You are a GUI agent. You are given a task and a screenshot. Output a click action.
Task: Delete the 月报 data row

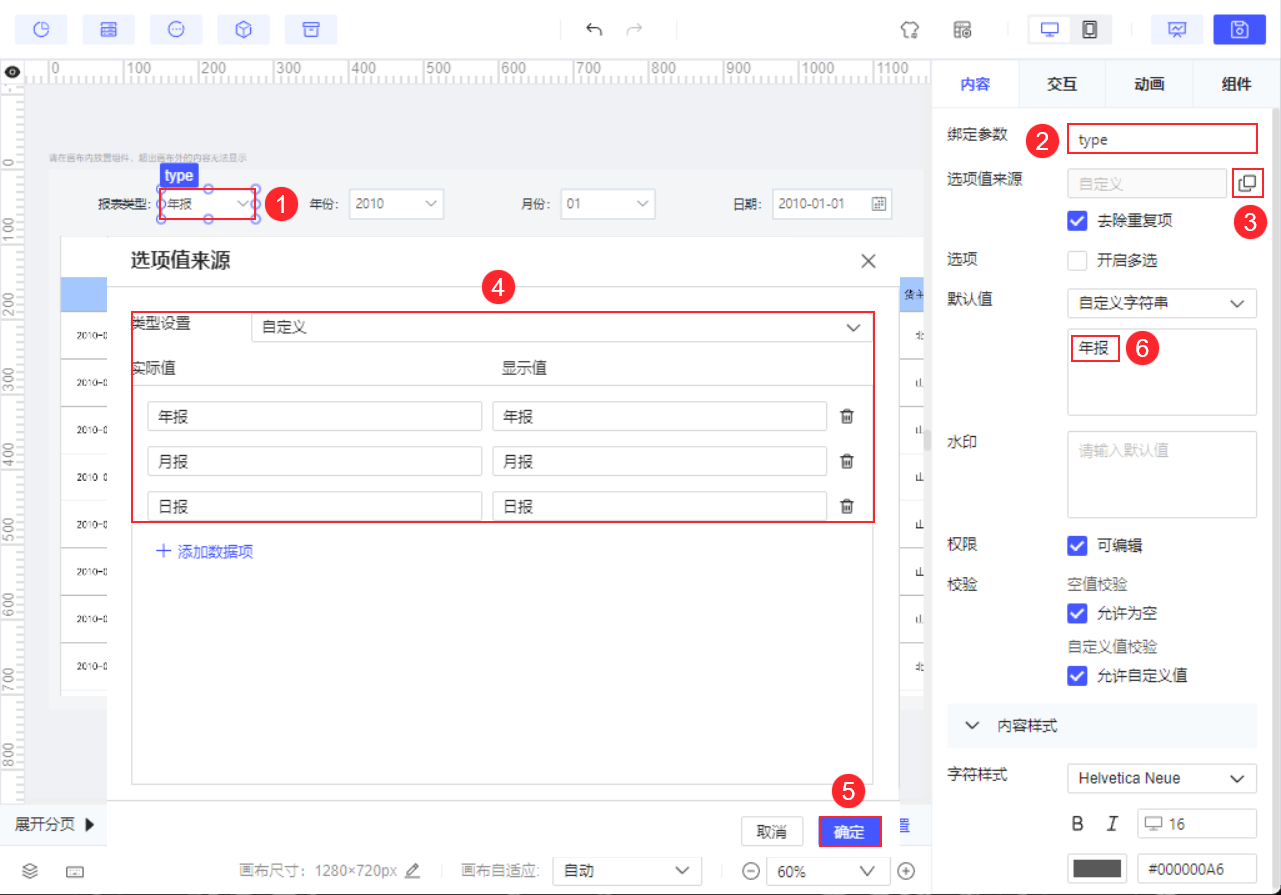pos(847,461)
